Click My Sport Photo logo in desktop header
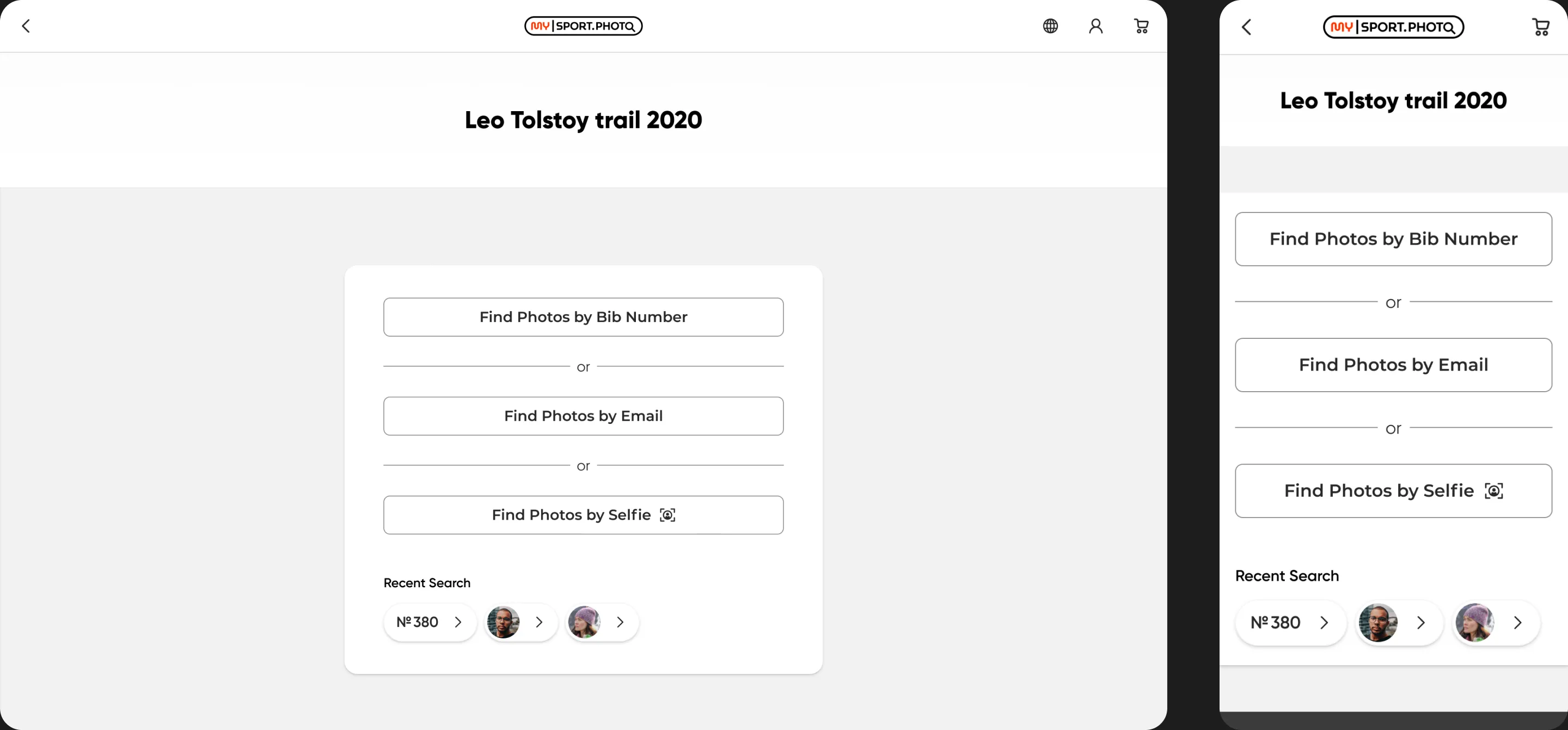The image size is (1568, 730). [583, 26]
